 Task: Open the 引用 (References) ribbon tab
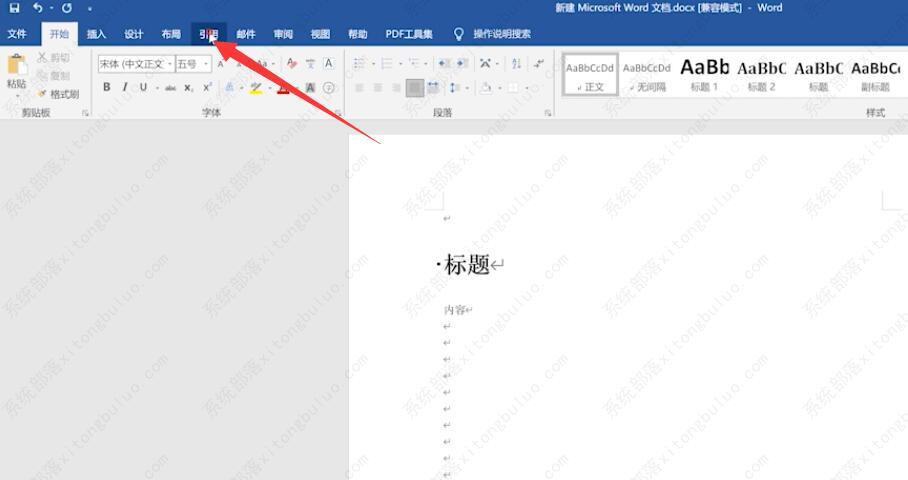pos(208,34)
